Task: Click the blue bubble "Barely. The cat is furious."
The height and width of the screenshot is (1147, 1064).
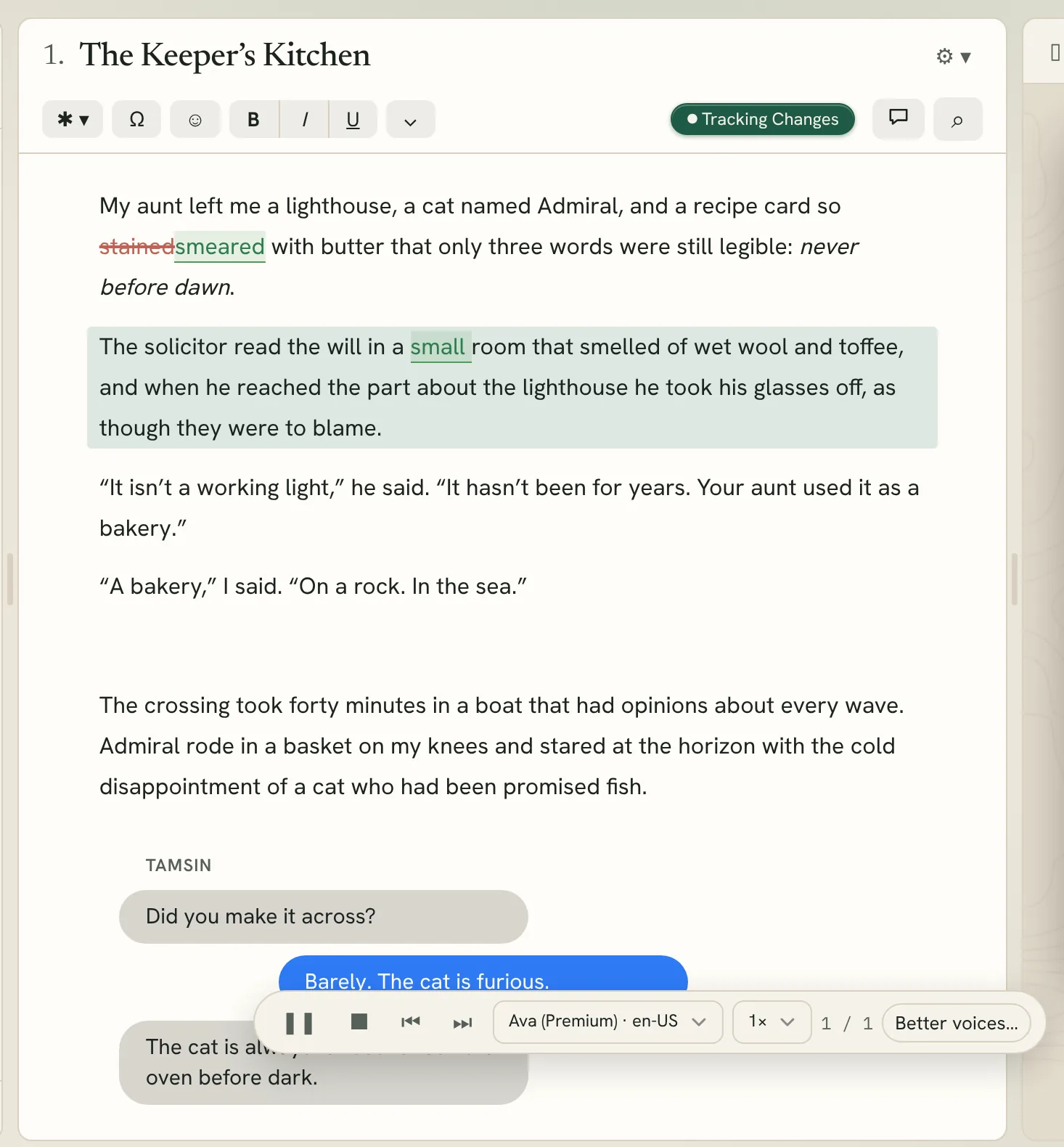Action: (483, 973)
